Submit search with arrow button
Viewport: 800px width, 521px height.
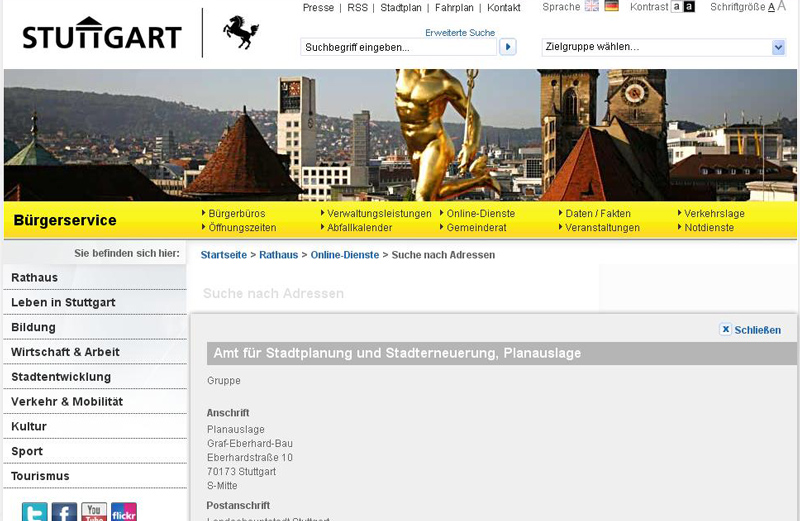click(x=508, y=47)
